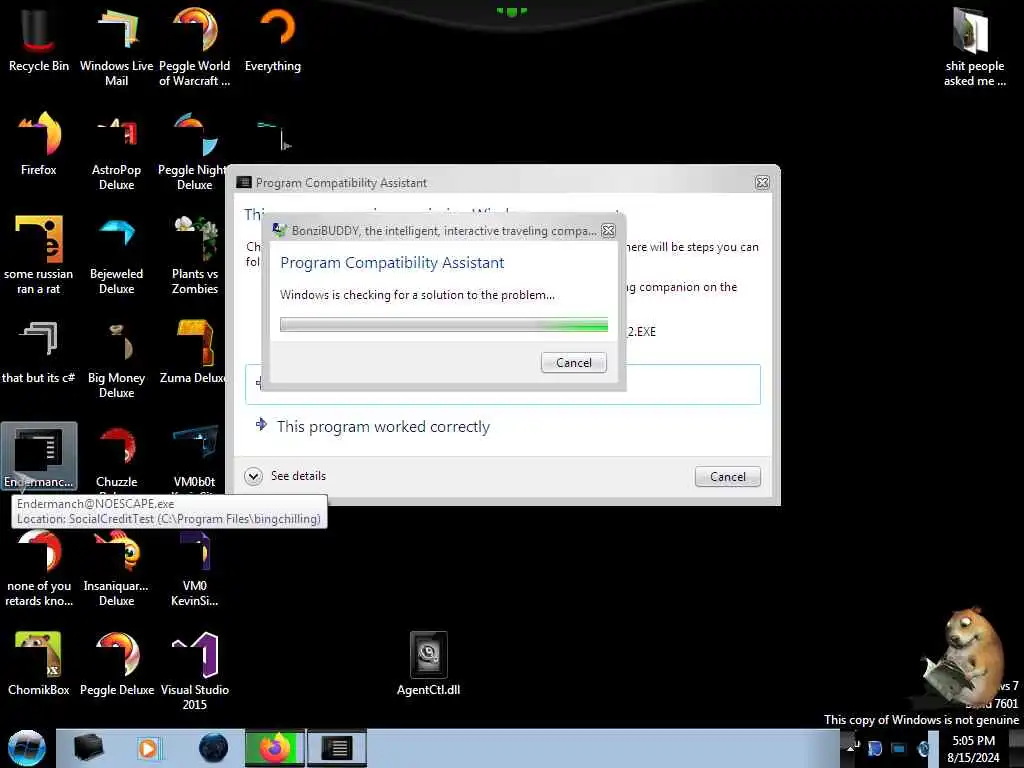The image size is (1024, 768).
Task: Select the Visual Studio 2015 icon
Action: (x=195, y=671)
